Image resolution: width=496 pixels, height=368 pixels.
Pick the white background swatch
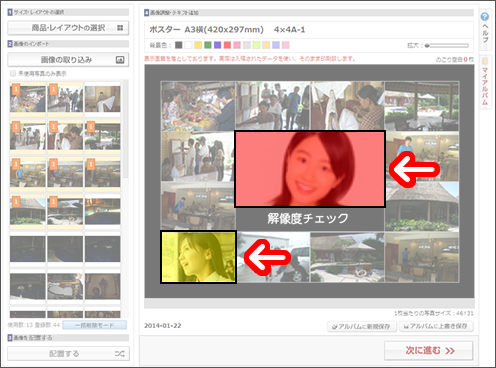point(188,45)
